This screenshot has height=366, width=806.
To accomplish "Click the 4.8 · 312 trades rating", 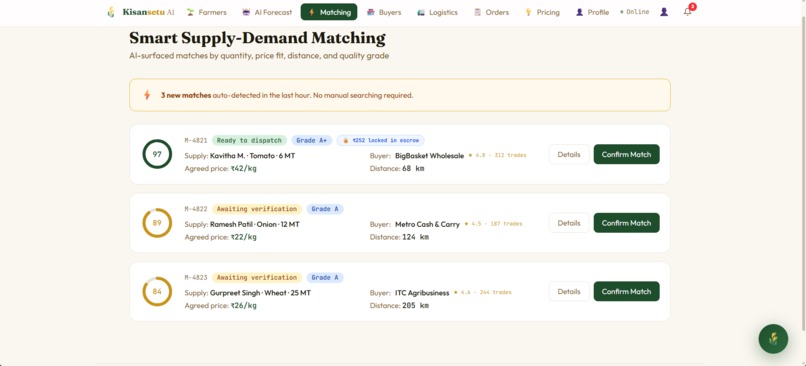I will (498, 155).
